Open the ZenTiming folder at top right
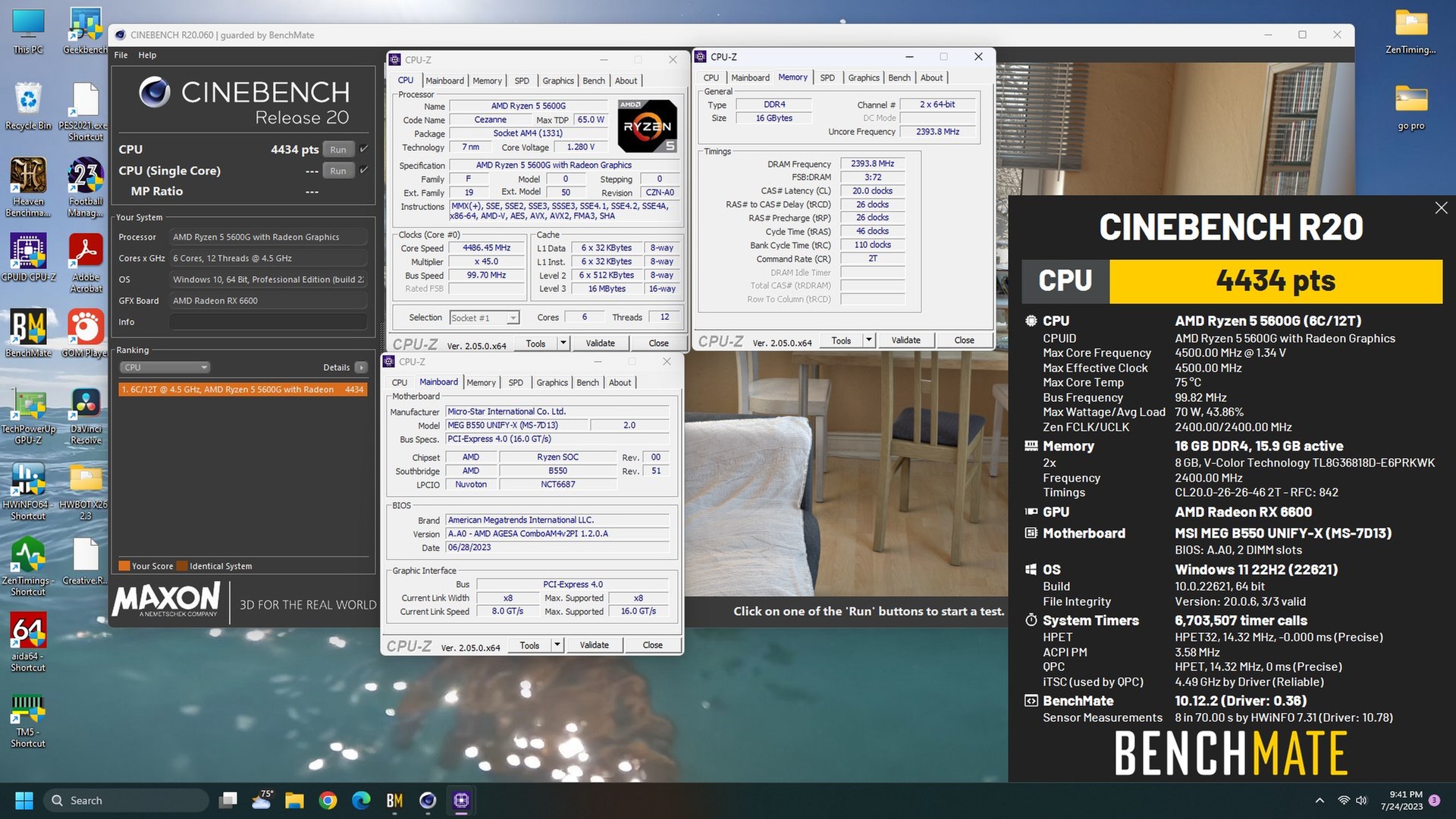 pyautogui.click(x=1410, y=32)
